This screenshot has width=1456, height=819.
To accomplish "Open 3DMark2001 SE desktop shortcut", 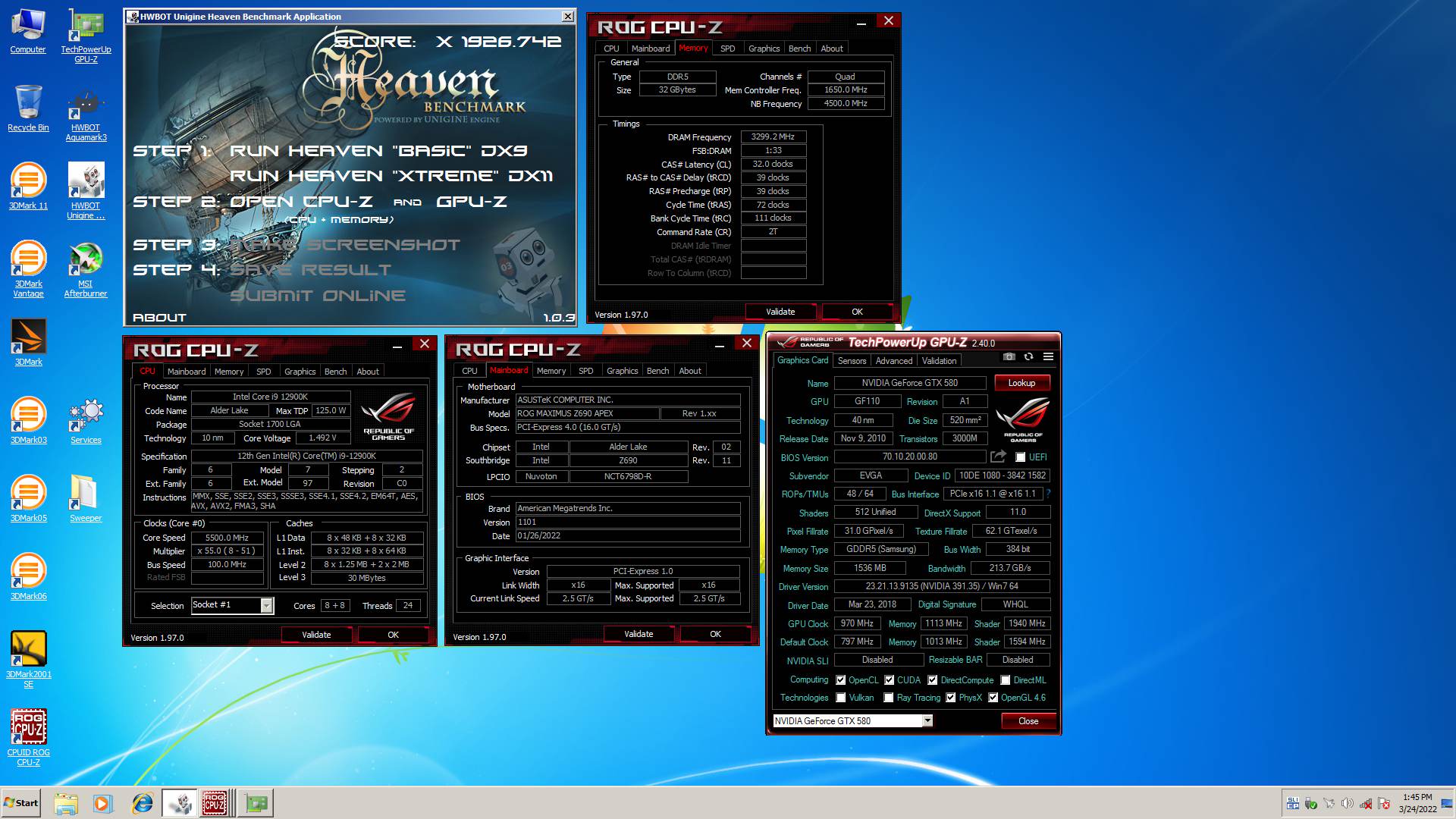I will point(28,660).
